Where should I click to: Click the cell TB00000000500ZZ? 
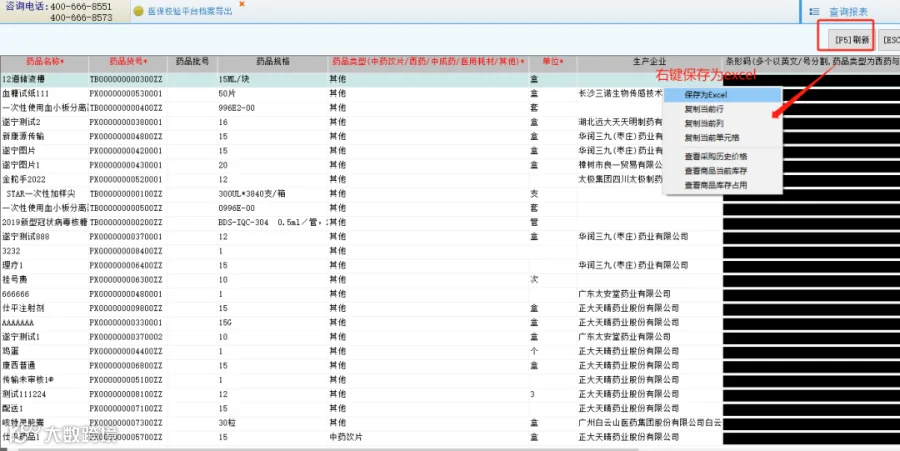pyautogui.click(x=128, y=208)
